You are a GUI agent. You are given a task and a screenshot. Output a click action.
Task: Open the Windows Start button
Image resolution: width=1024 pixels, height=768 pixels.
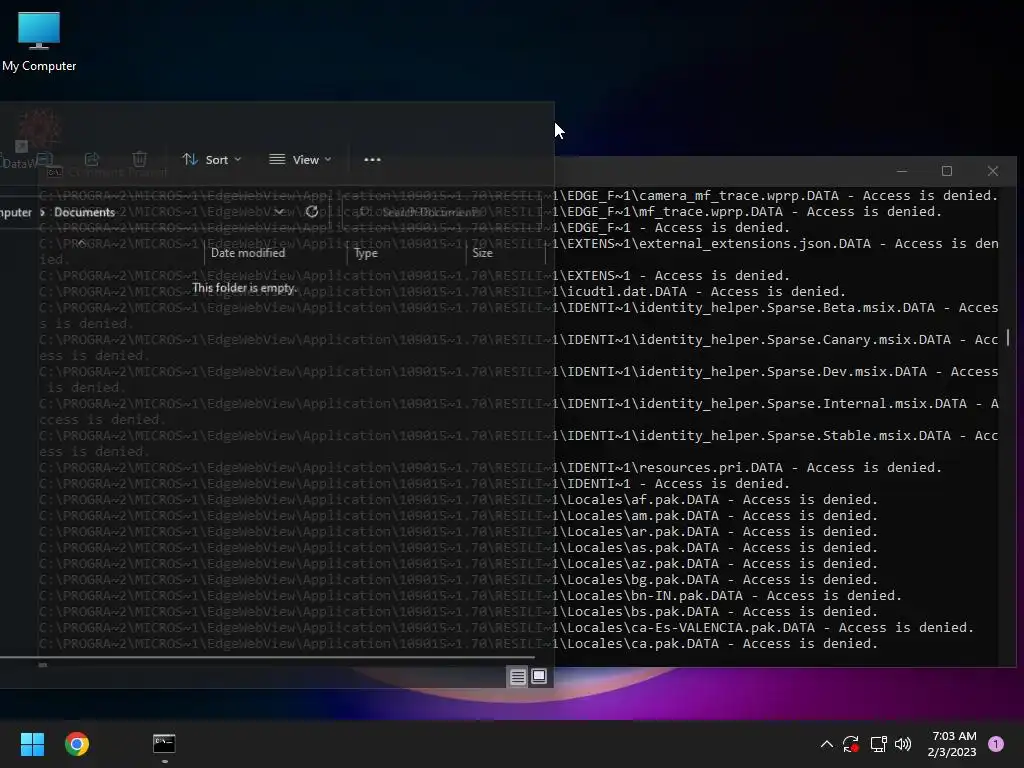pos(32,744)
